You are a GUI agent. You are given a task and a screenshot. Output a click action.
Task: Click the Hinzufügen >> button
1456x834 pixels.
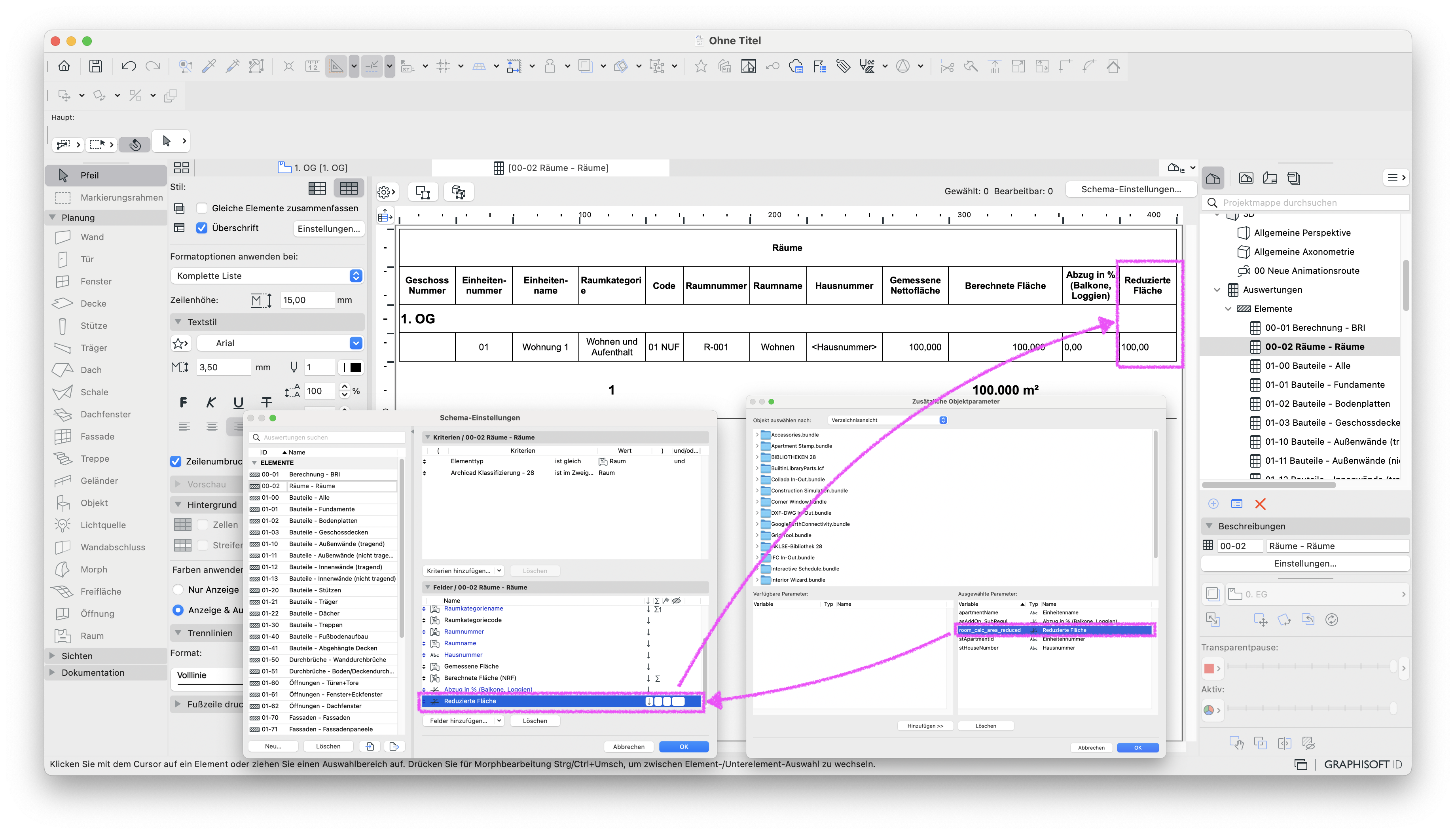pos(925,726)
